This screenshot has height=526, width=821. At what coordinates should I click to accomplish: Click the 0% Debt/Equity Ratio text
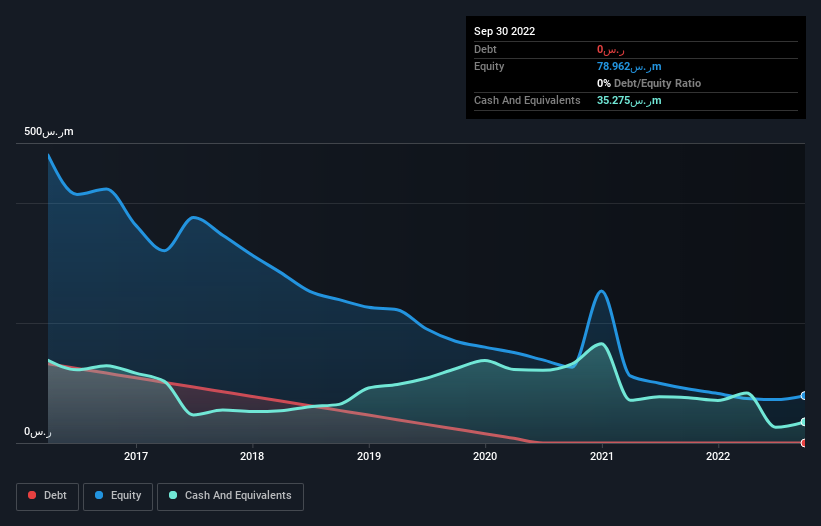(649, 83)
